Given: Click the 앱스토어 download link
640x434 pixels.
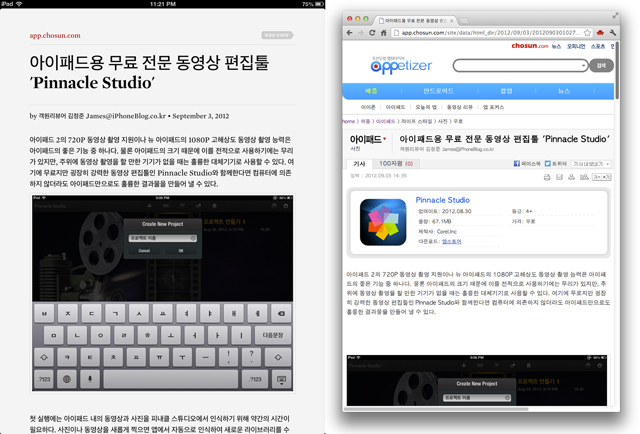Looking at the screenshot, I should tap(451, 242).
